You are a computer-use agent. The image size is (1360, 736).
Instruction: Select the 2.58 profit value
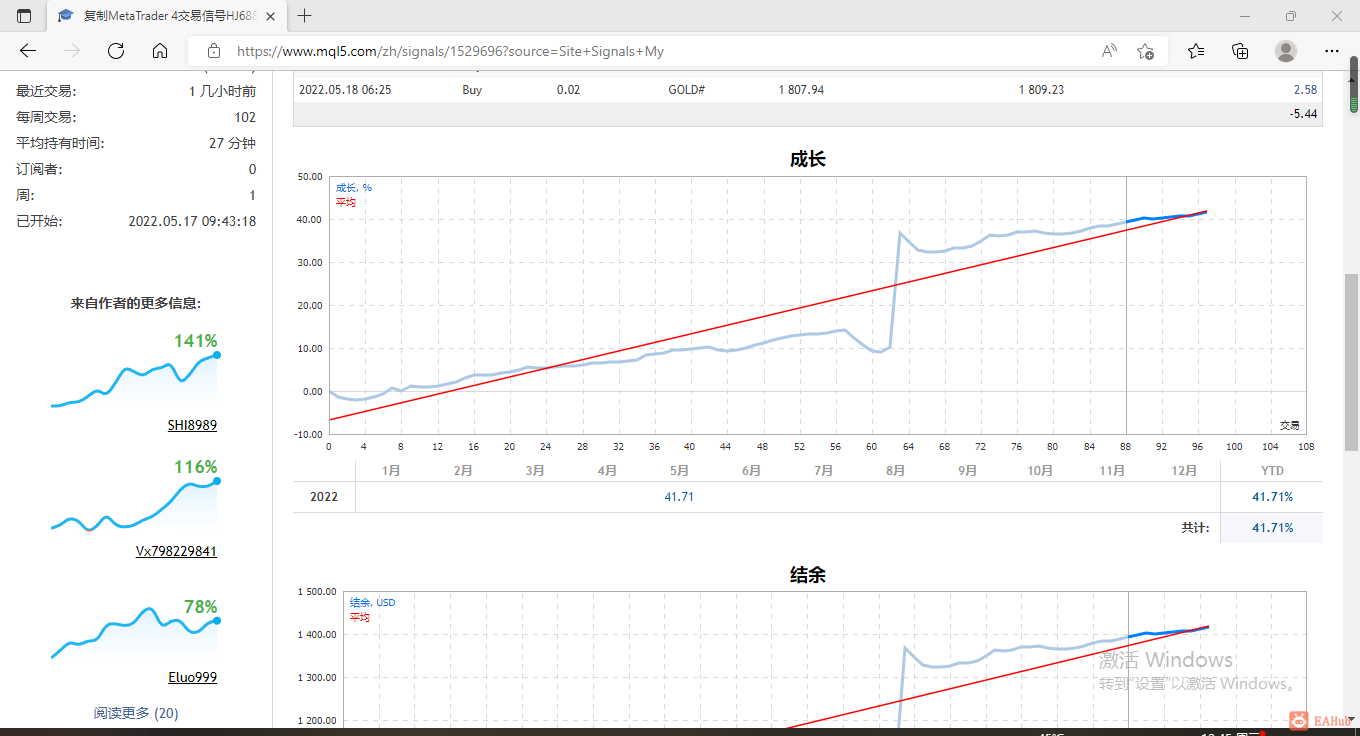(1305, 90)
